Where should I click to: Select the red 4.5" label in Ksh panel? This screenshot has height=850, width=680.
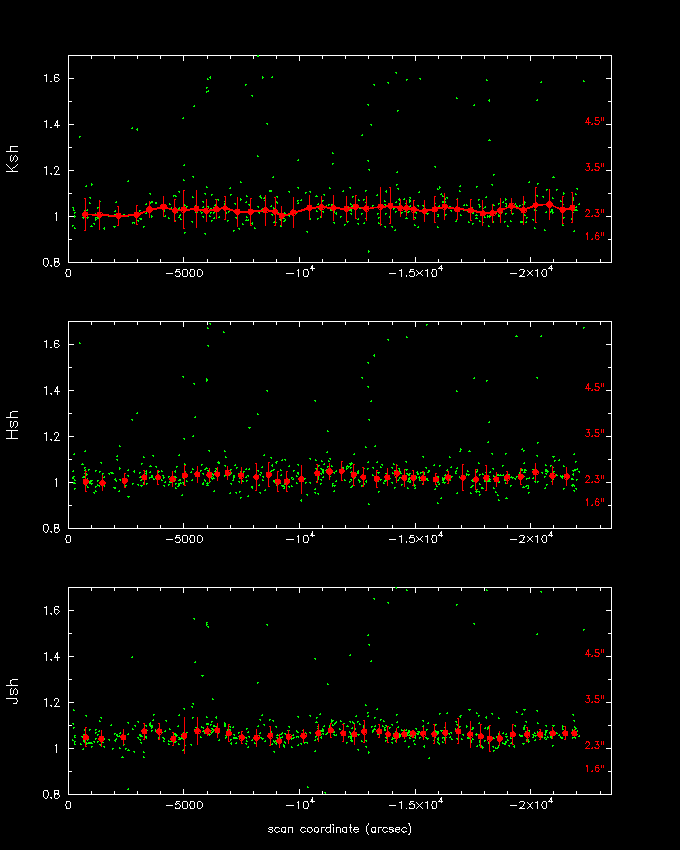tap(594, 122)
